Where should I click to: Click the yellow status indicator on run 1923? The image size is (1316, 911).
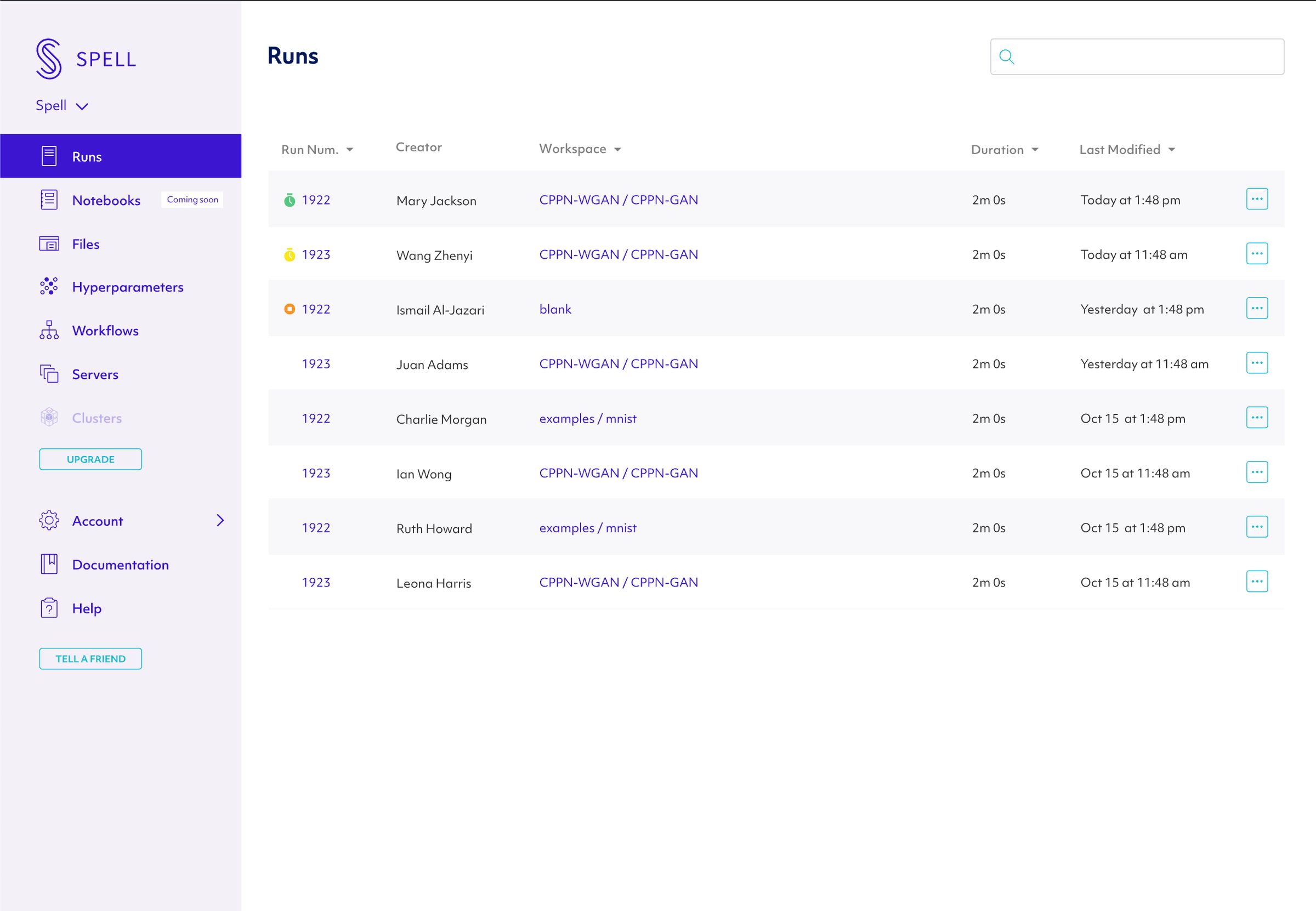tap(288, 254)
